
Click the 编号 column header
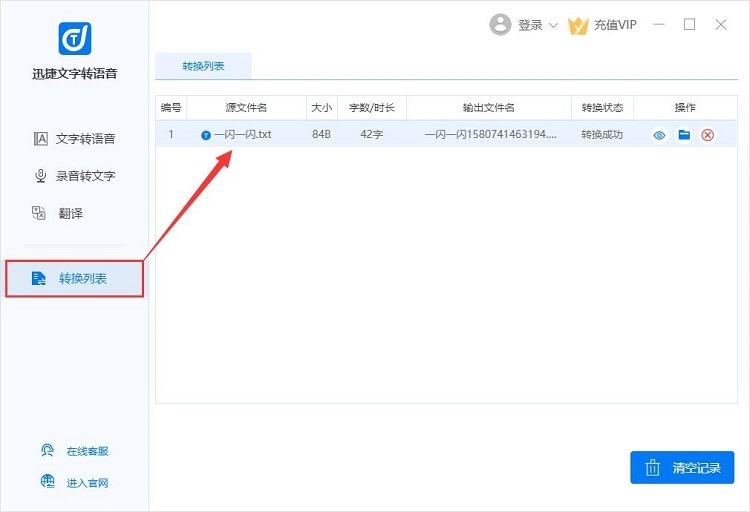[171, 108]
